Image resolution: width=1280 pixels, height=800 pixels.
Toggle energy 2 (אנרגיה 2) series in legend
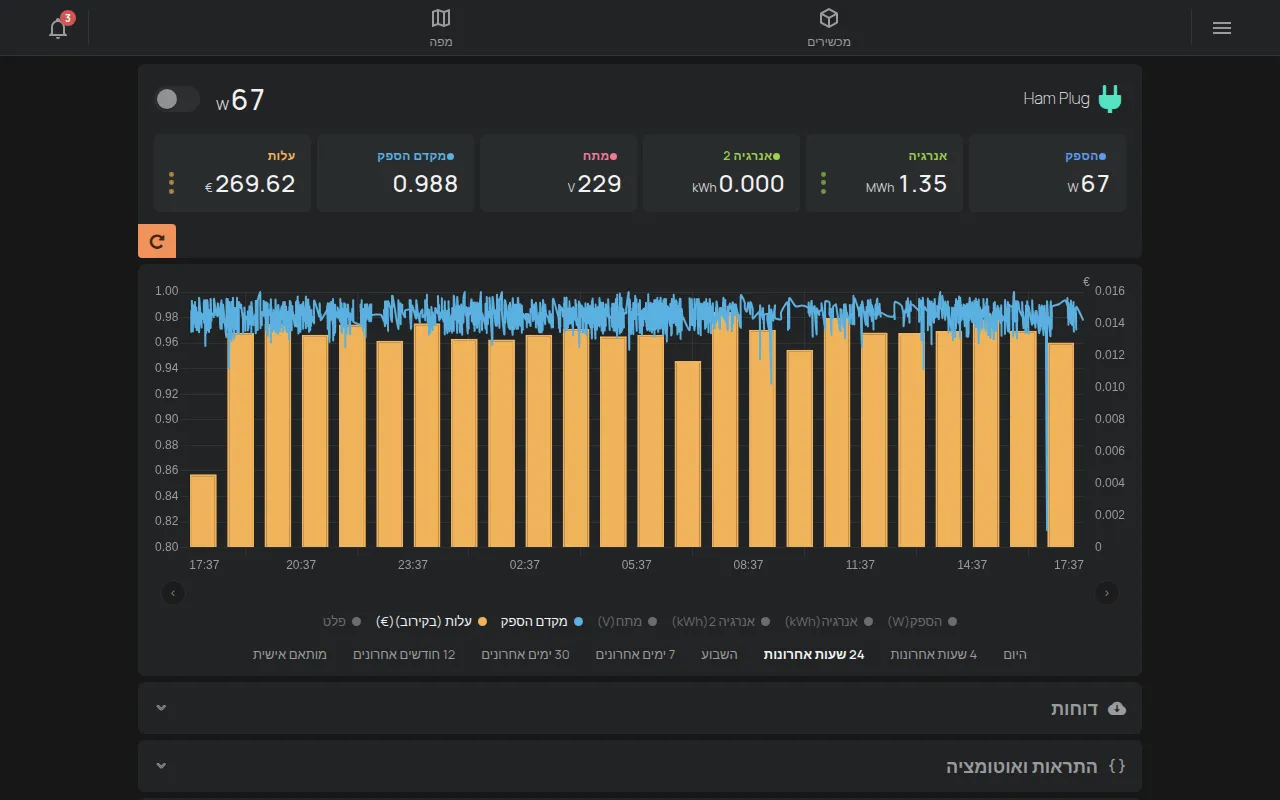click(x=721, y=622)
